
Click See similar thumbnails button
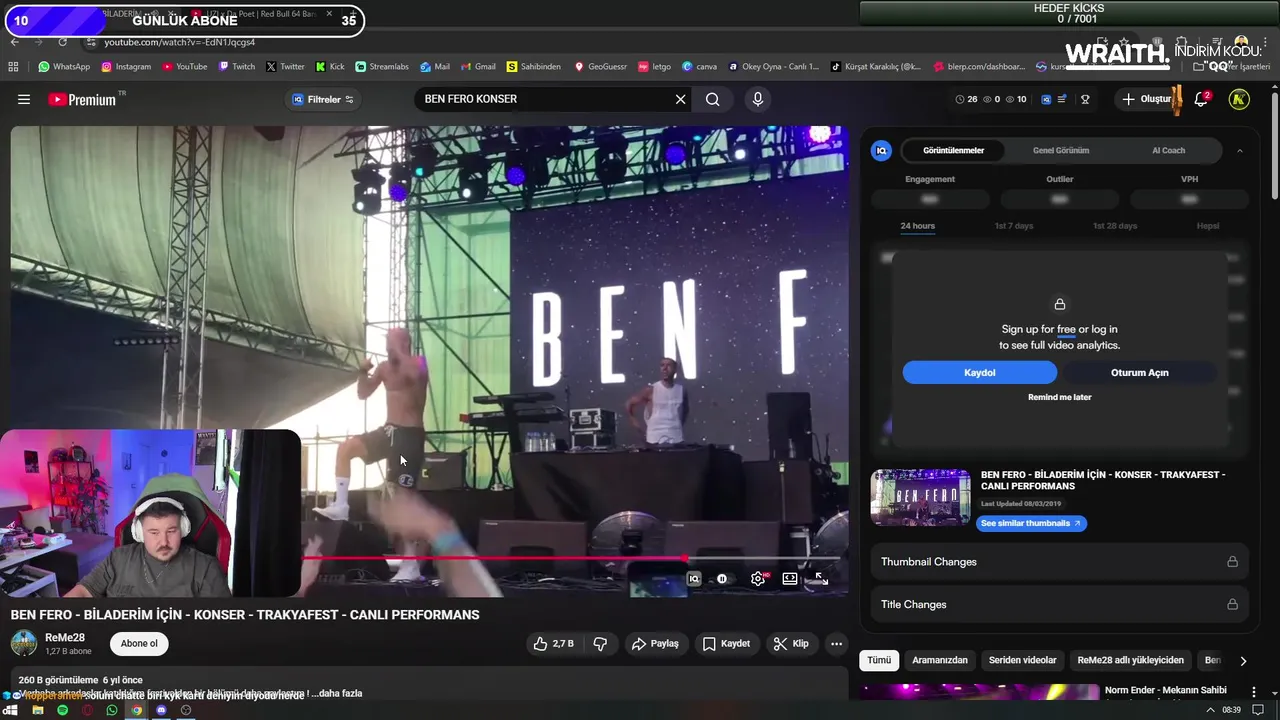tap(1031, 523)
